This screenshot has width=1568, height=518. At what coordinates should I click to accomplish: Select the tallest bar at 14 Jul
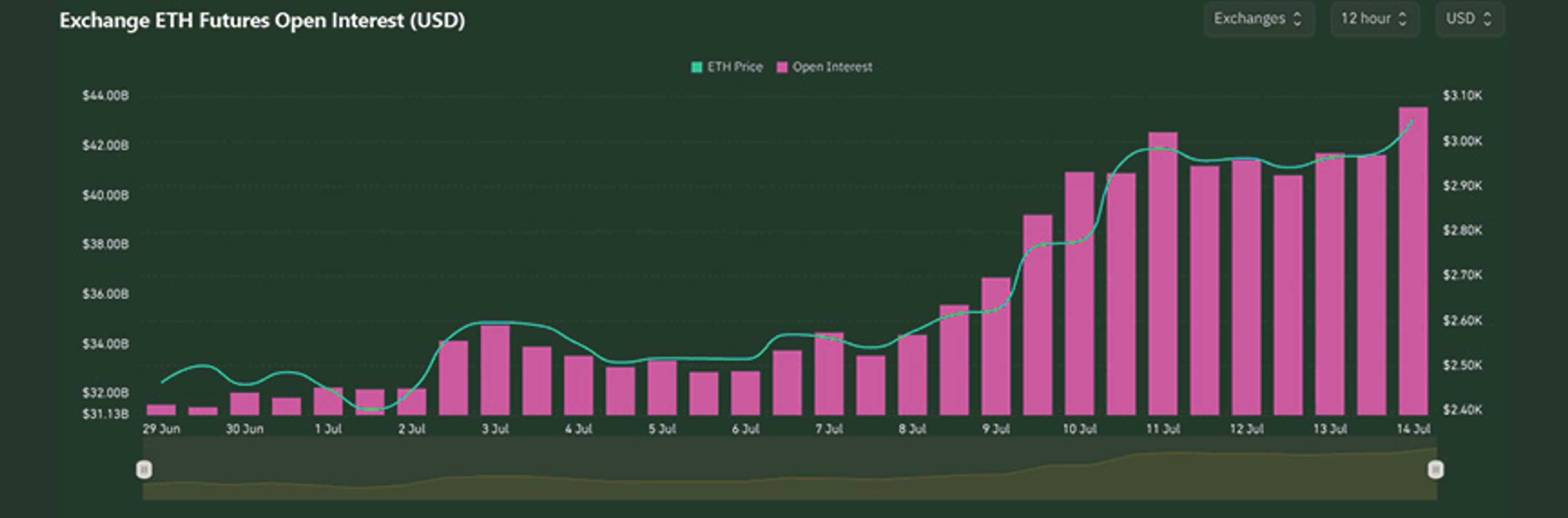1413,260
